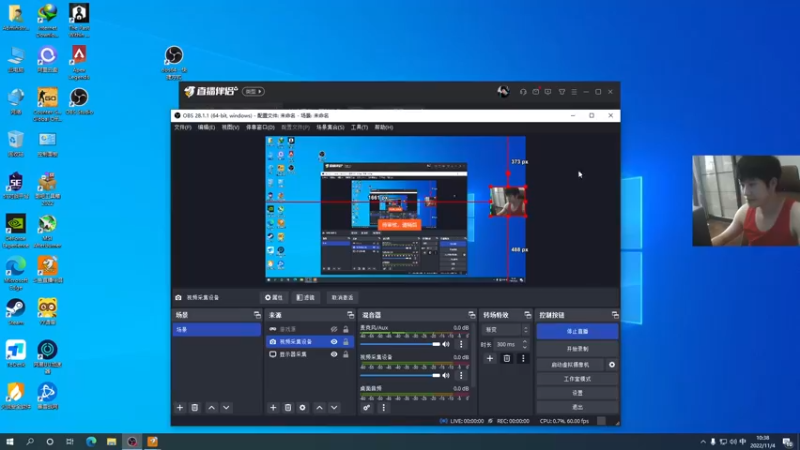Open the 渐变 transition type dropdown
This screenshot has width=800, height=450.
(506, 330)
